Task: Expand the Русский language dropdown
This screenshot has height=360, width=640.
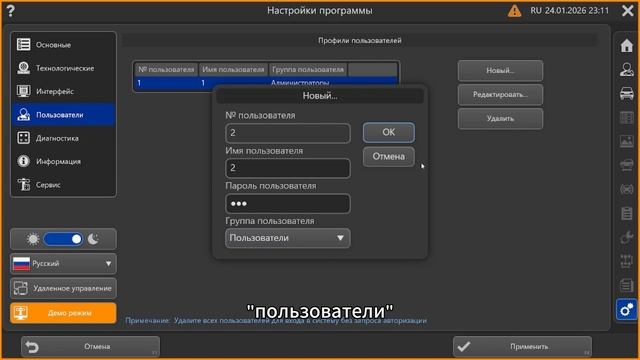Action: (63, 264)
